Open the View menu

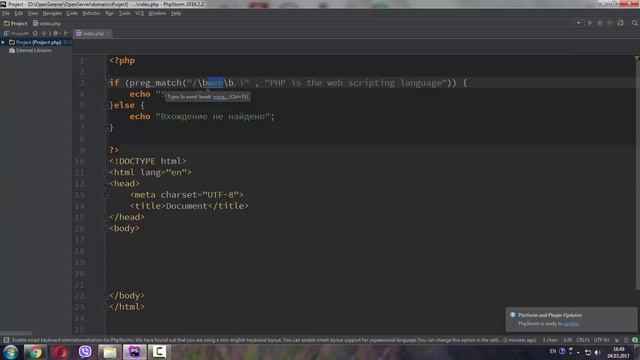click(x=33, y=13)
